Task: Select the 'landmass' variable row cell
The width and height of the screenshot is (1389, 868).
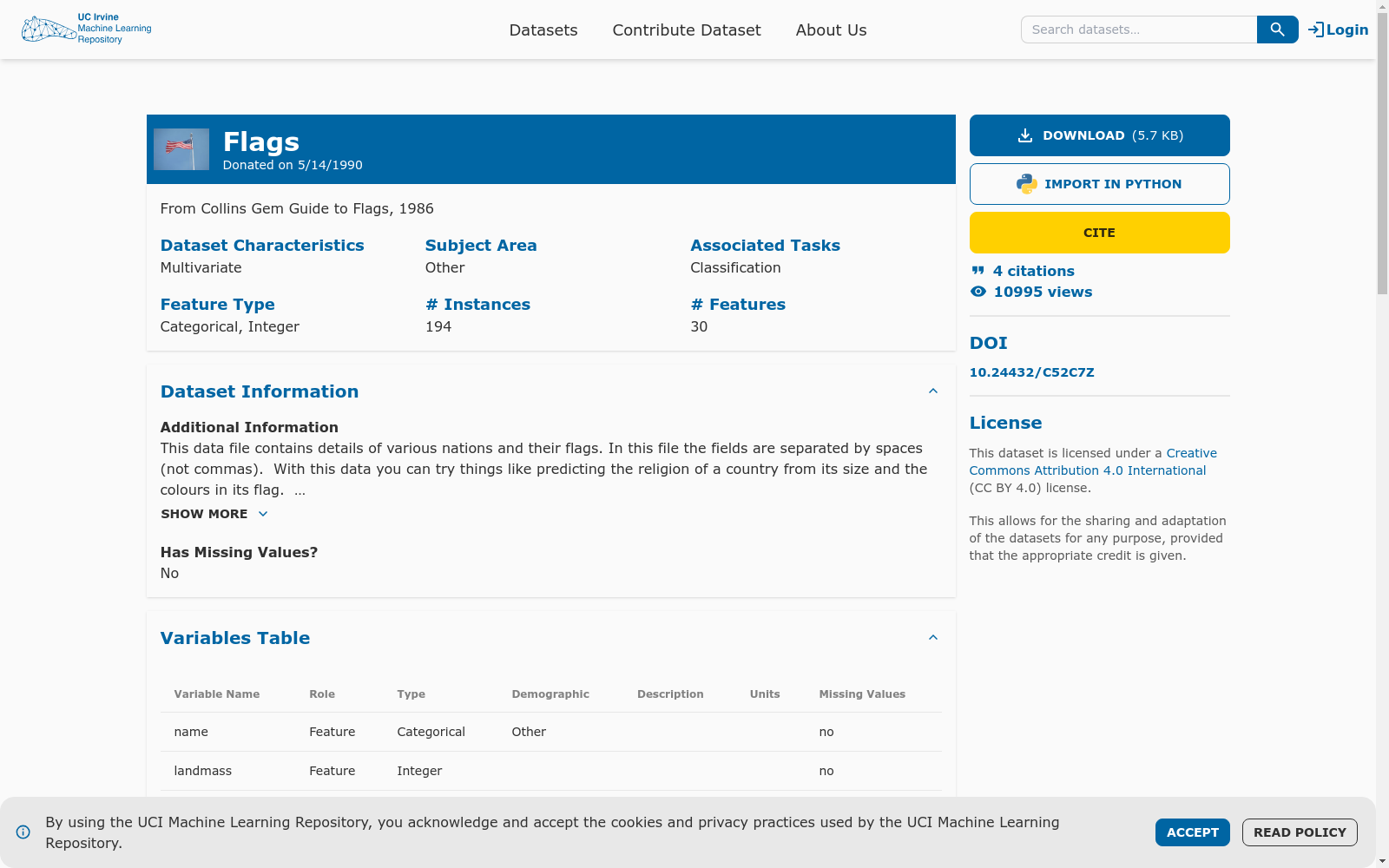Action: [x=203, y=771]
